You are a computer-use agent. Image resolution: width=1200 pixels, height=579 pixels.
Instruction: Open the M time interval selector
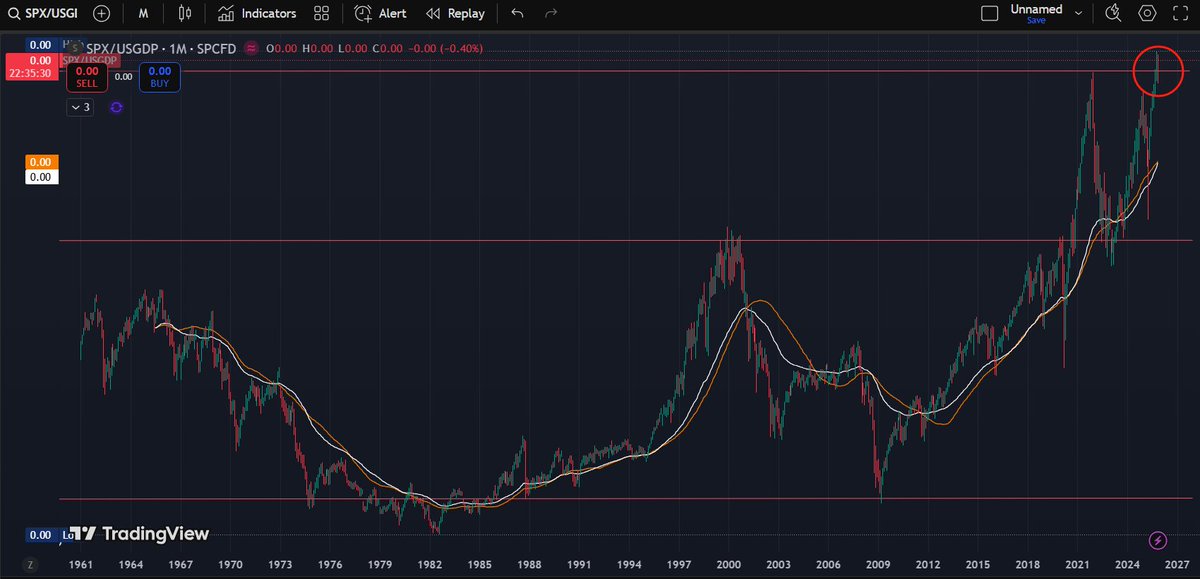click(144, 14)
